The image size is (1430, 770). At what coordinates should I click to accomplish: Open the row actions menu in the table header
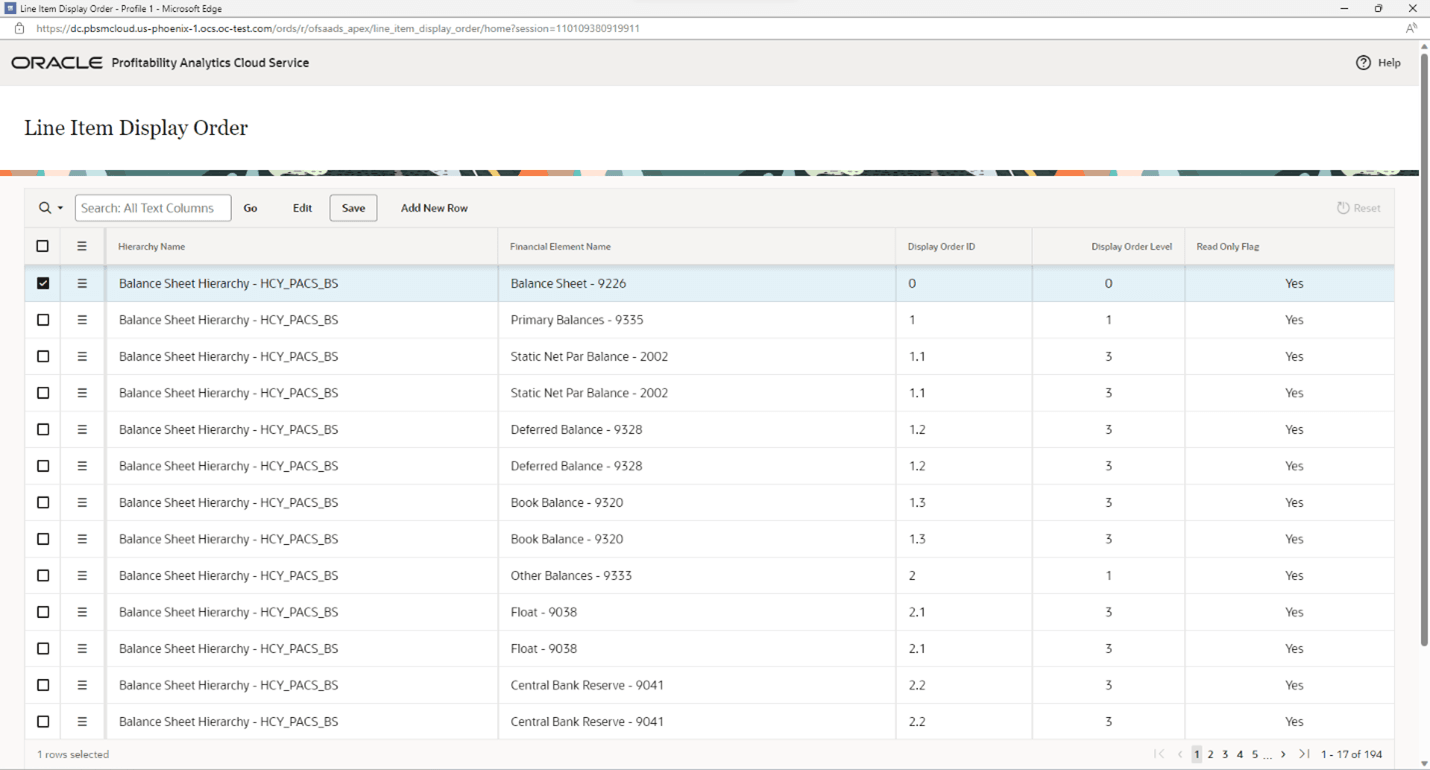(82, 246)
